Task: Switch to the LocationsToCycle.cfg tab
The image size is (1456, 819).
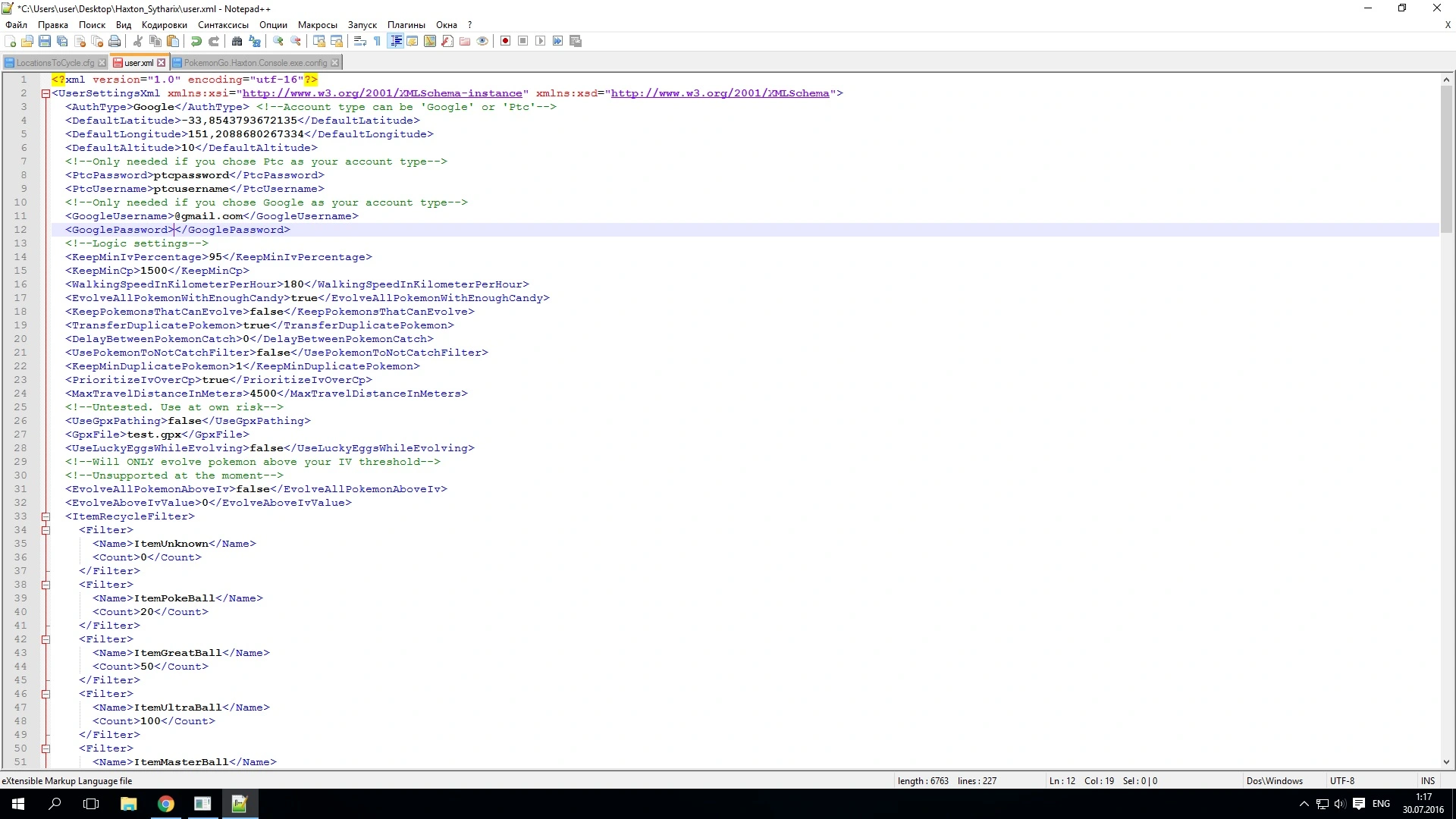Action: click(55, 63)
